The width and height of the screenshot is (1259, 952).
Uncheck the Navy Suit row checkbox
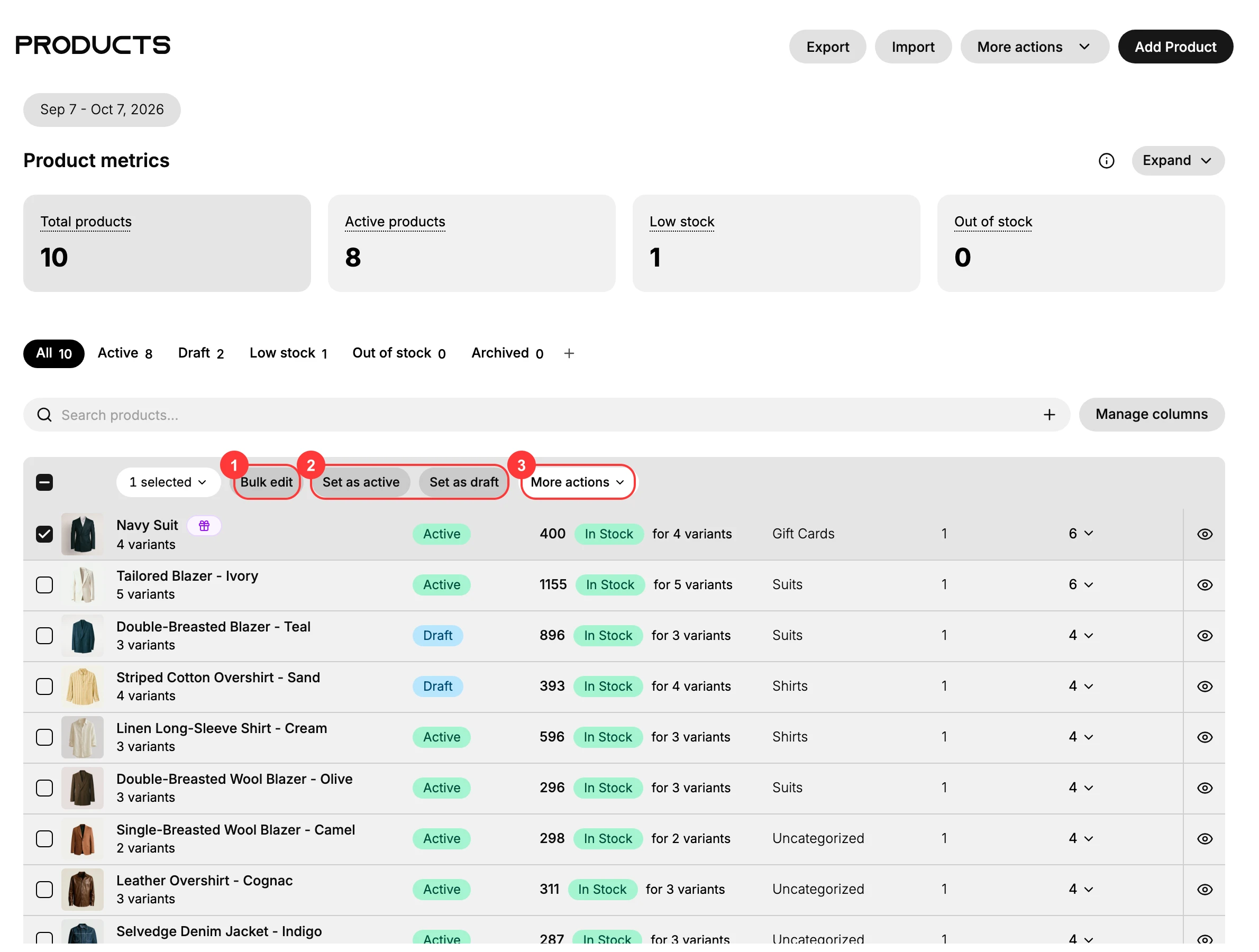pyautogui.click(x=44, y=534)
